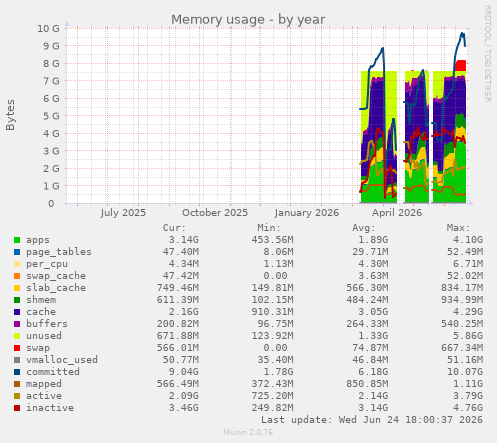The image size is (497, 443).
Task: Click the 'Bytes' y-axis label
Action: coord(10,115)
